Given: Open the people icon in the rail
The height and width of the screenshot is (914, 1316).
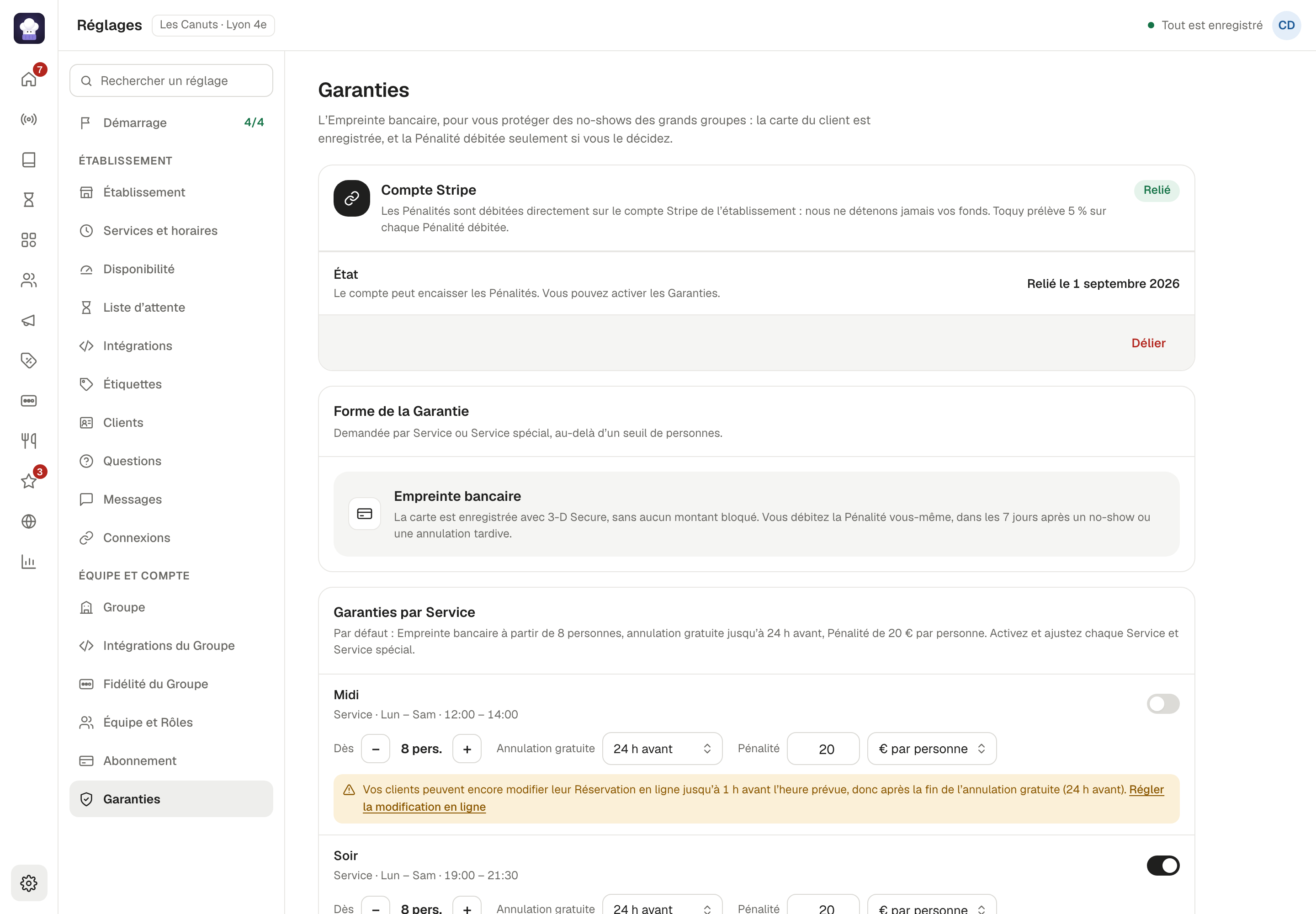Looking at the screenshot, I should click(x=29, y=280).
